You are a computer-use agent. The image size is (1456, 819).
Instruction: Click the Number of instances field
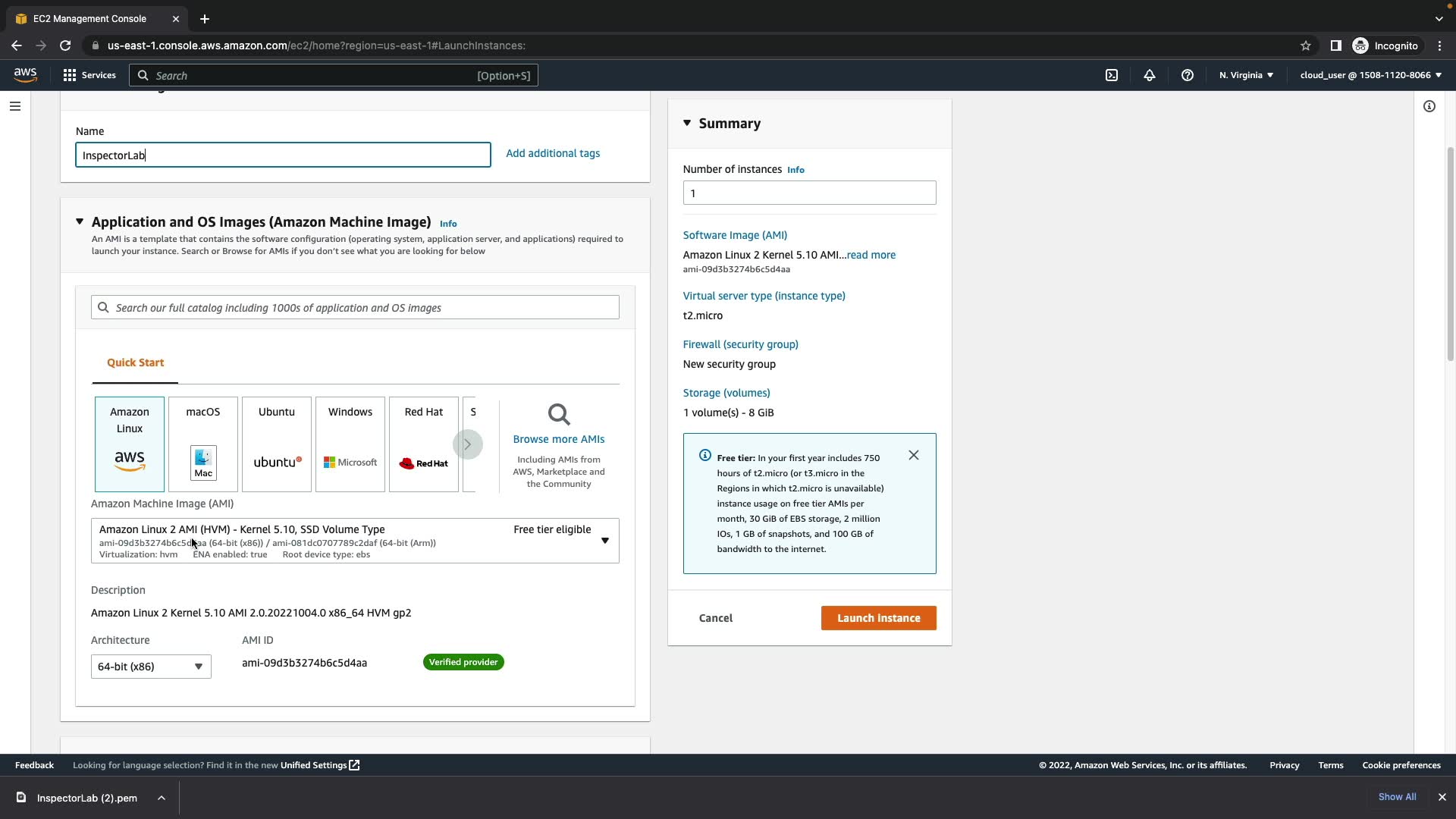[x=809, y=193]
